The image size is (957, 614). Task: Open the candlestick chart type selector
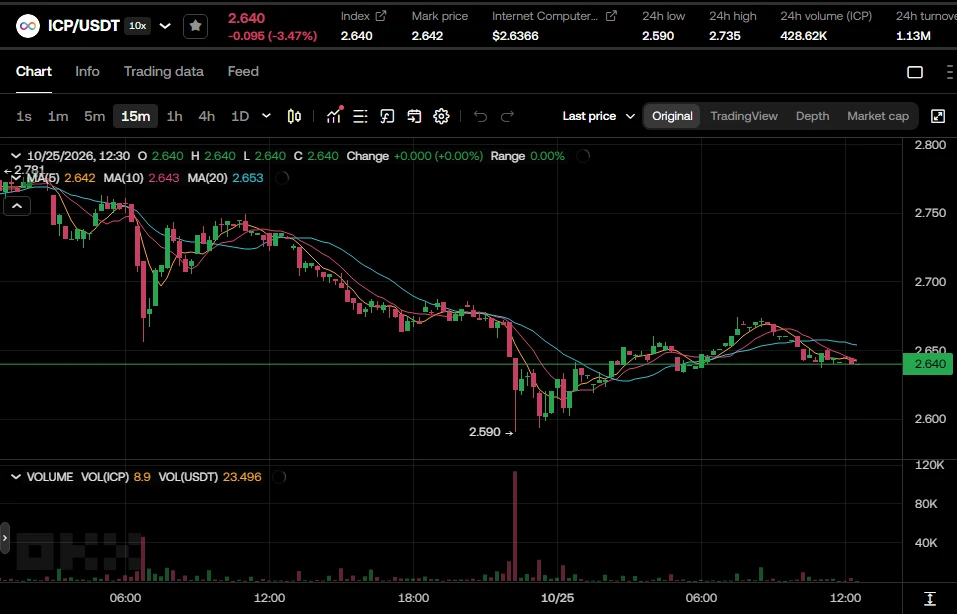[294, 116]
